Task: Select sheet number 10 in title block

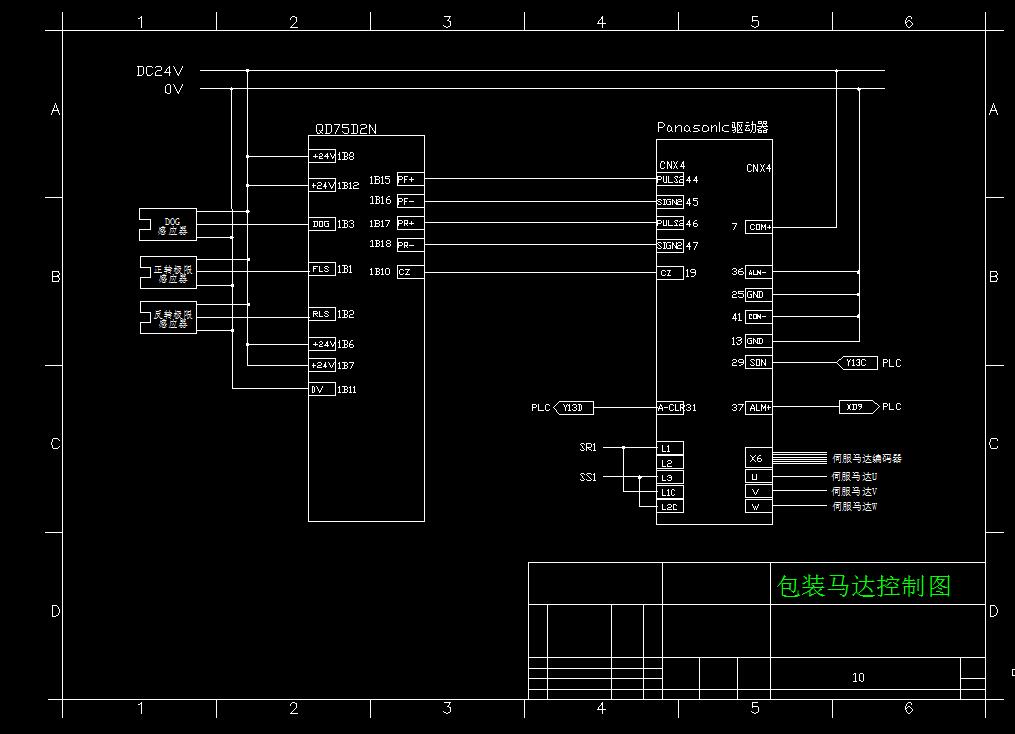Action: (858, 678)
